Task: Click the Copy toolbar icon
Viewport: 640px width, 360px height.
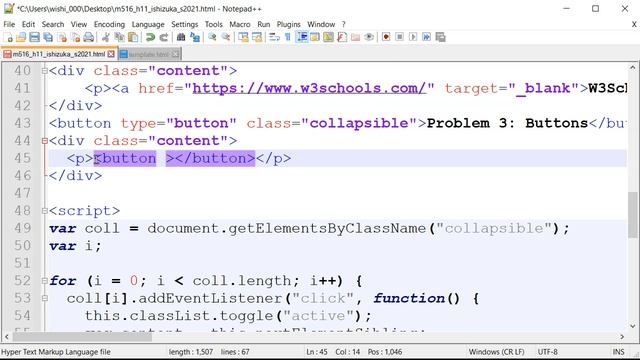Action: coord(120,38)
